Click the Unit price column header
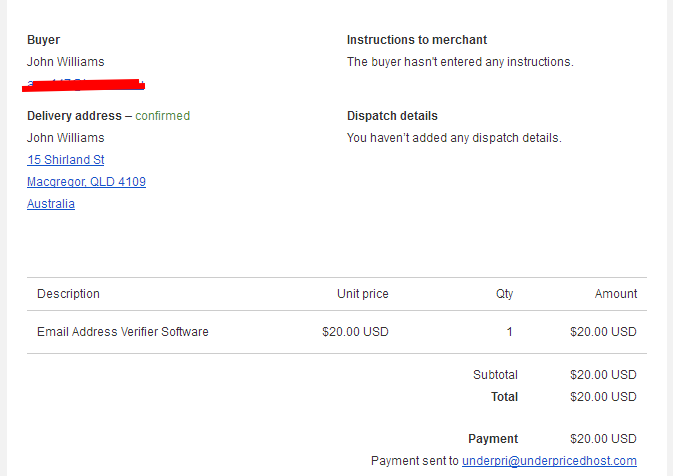The width and height of the screenshot is (673, 476). pyautogui.click(x=363, y=294)
